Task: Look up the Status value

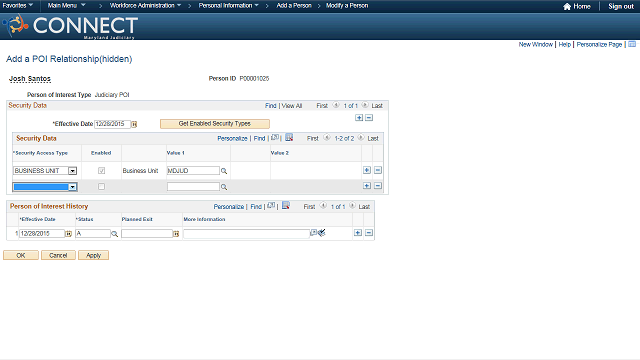Action: coord(115,234)
